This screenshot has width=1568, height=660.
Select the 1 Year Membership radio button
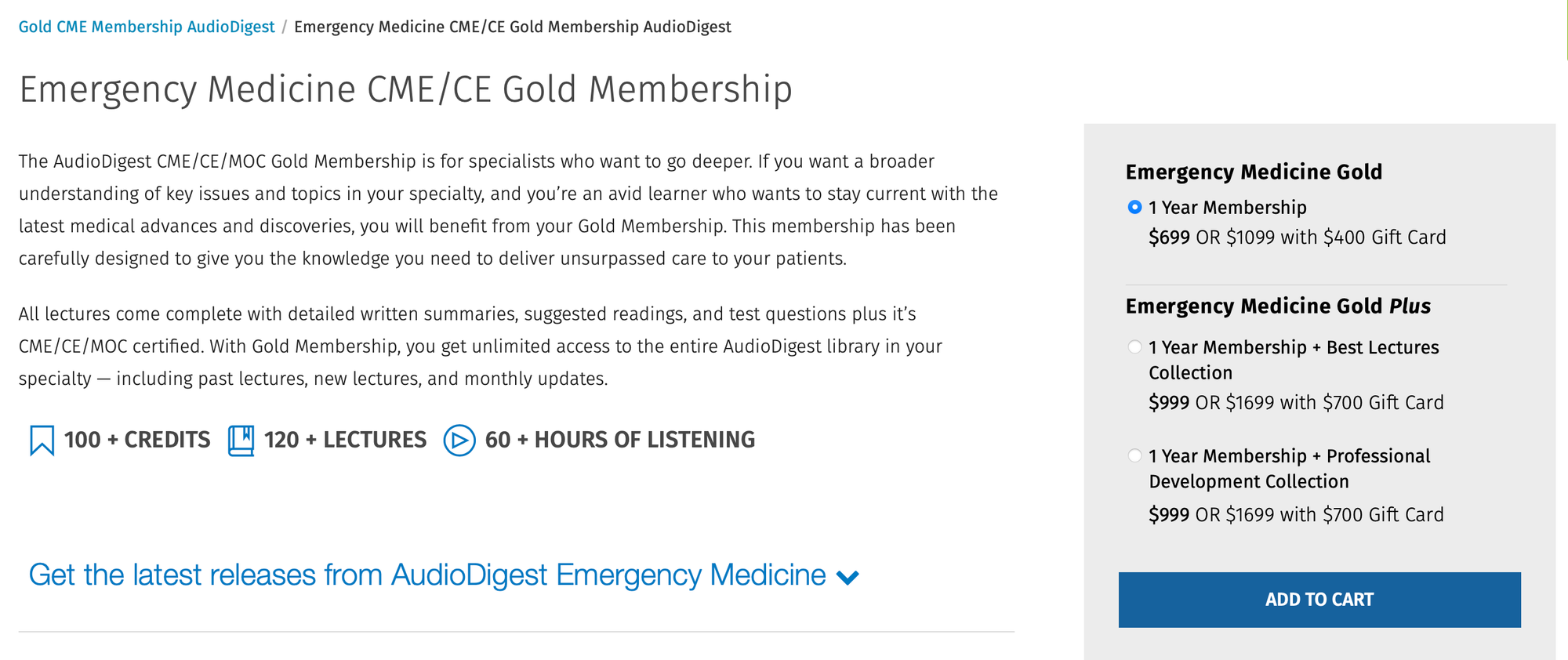[1134, 208]
